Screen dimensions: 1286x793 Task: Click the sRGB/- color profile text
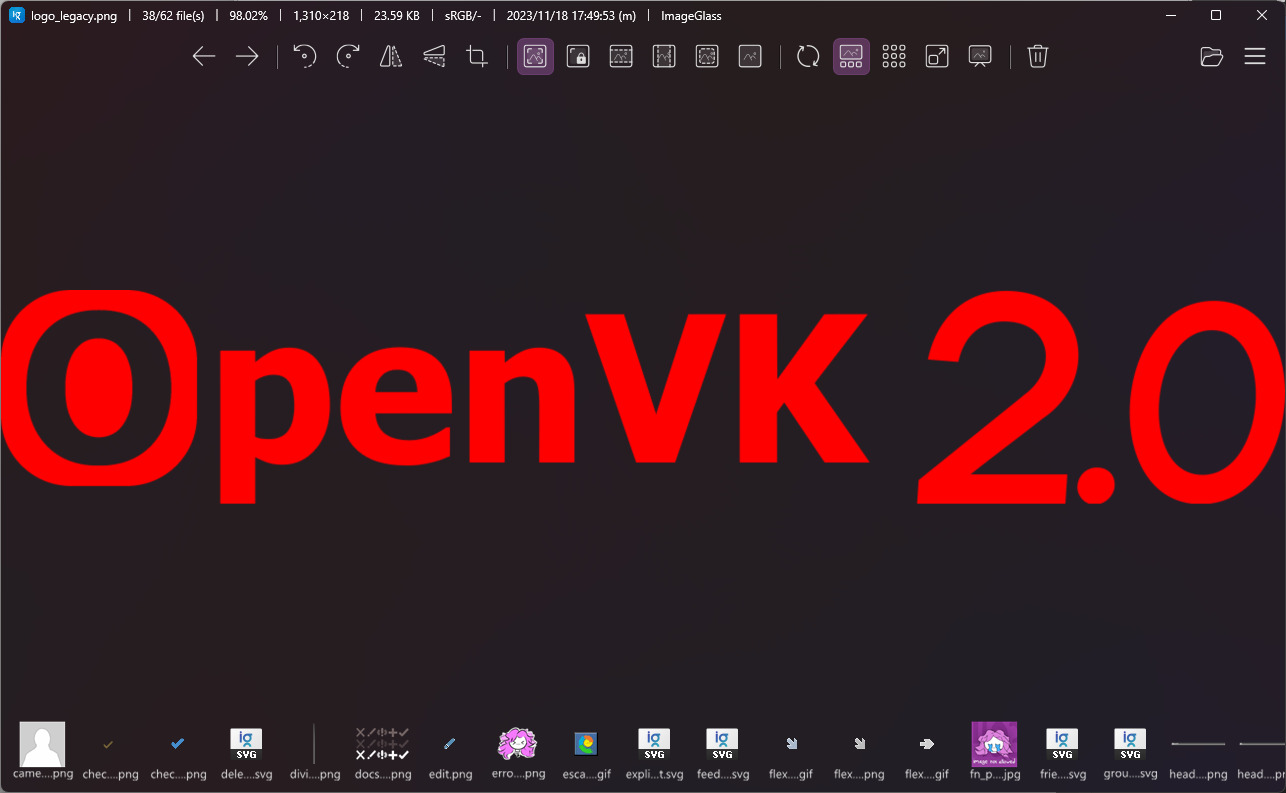(x=465, y=16)
